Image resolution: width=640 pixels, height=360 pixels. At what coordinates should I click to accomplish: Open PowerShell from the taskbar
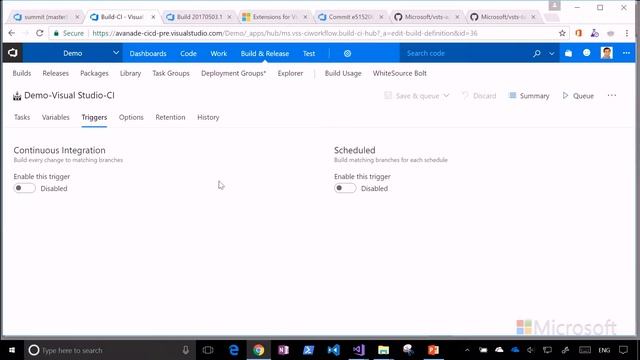[309, 350]
